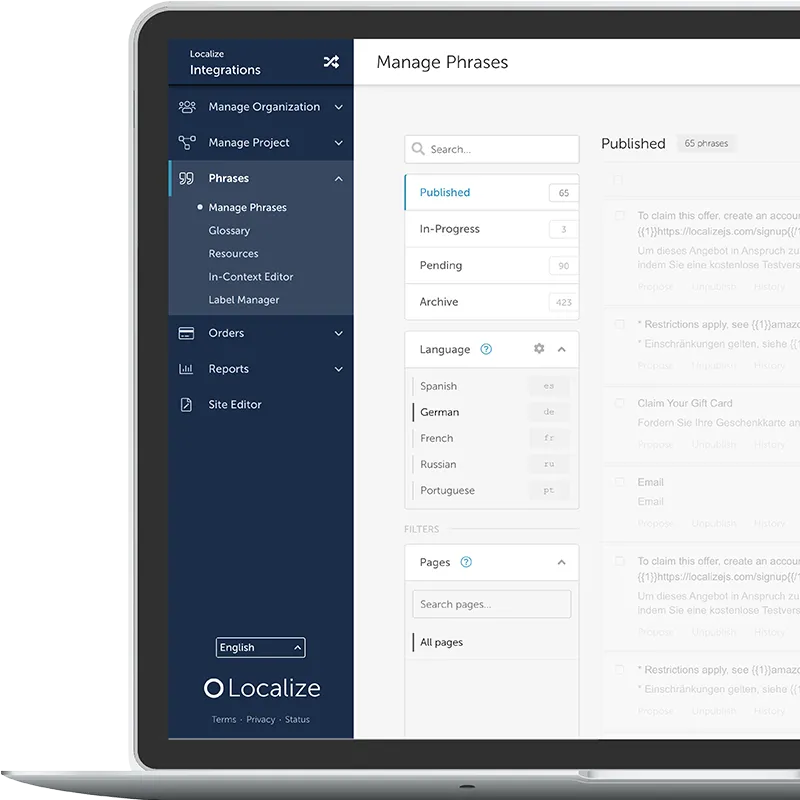Open the English language dropdown
This screenshot has width=800, height=800.
pyautogui.click(x=260, y=647)
